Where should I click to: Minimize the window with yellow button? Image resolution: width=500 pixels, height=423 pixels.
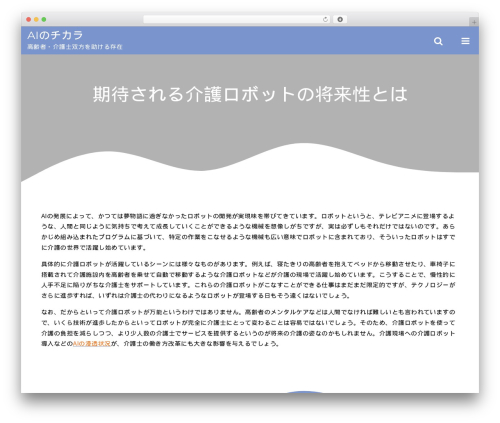[36, 20]
